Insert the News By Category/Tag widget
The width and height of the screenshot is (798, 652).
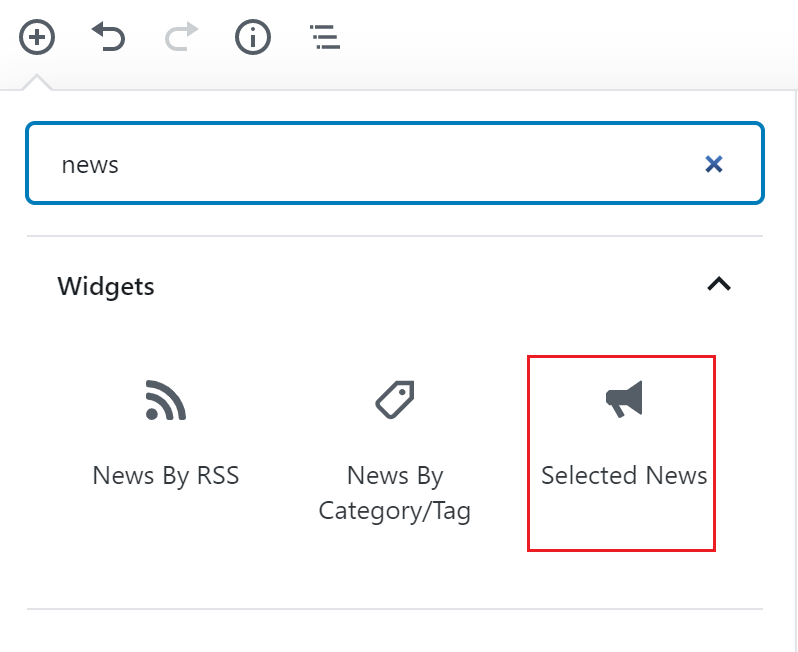pyautogui.click(x=395, y=453)
